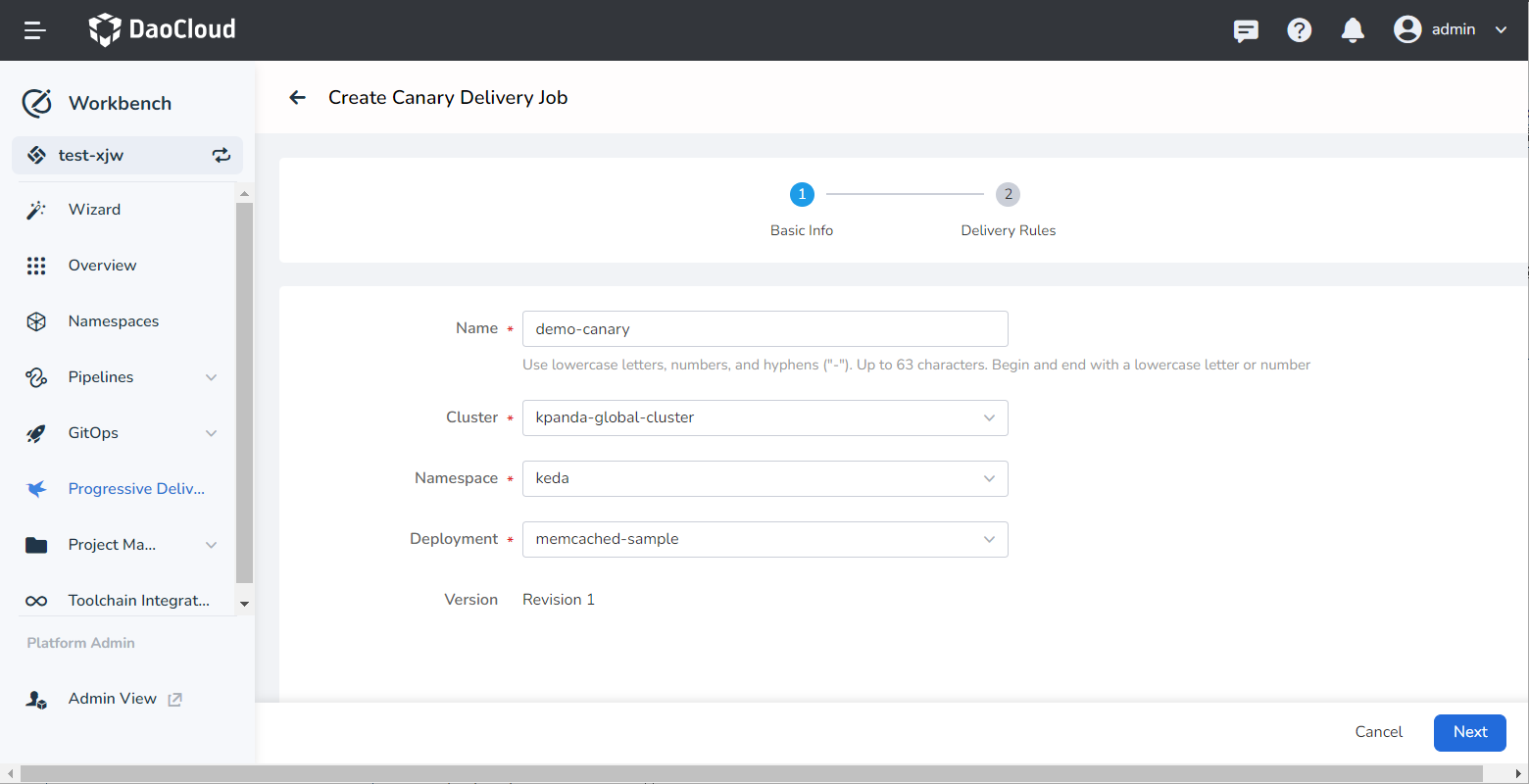The height and width of the screenshot is (784, 1529).
Task: Click inside the Name field showing demo-canary
Action: [764, 328]
